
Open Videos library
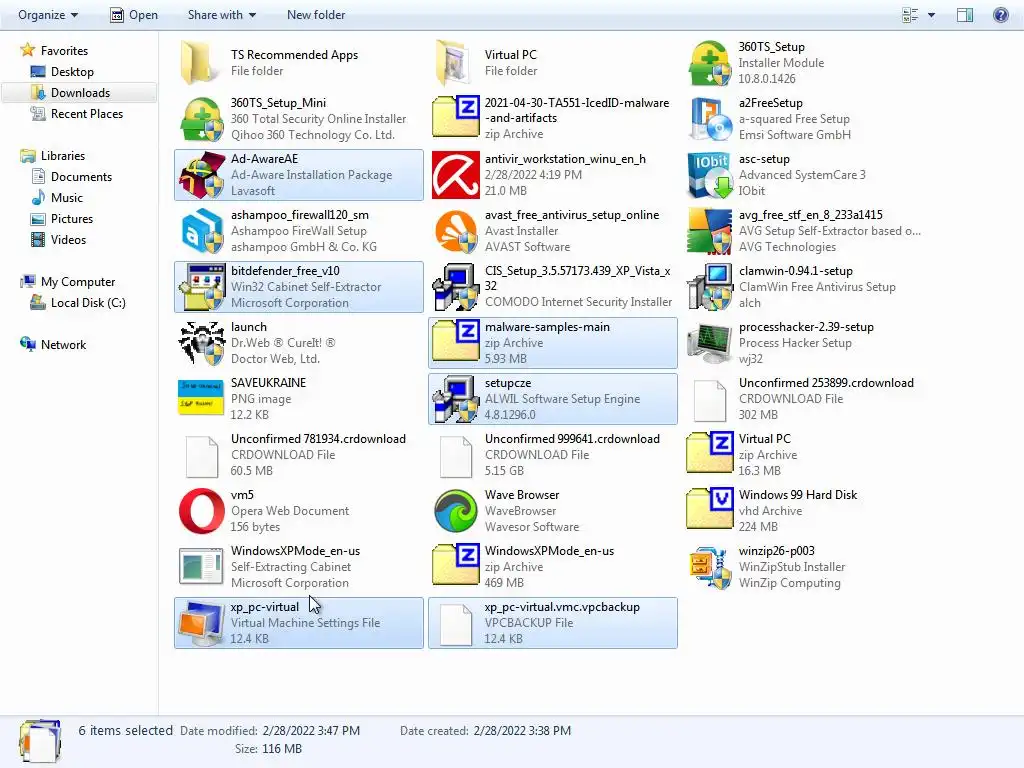(58, 240)
